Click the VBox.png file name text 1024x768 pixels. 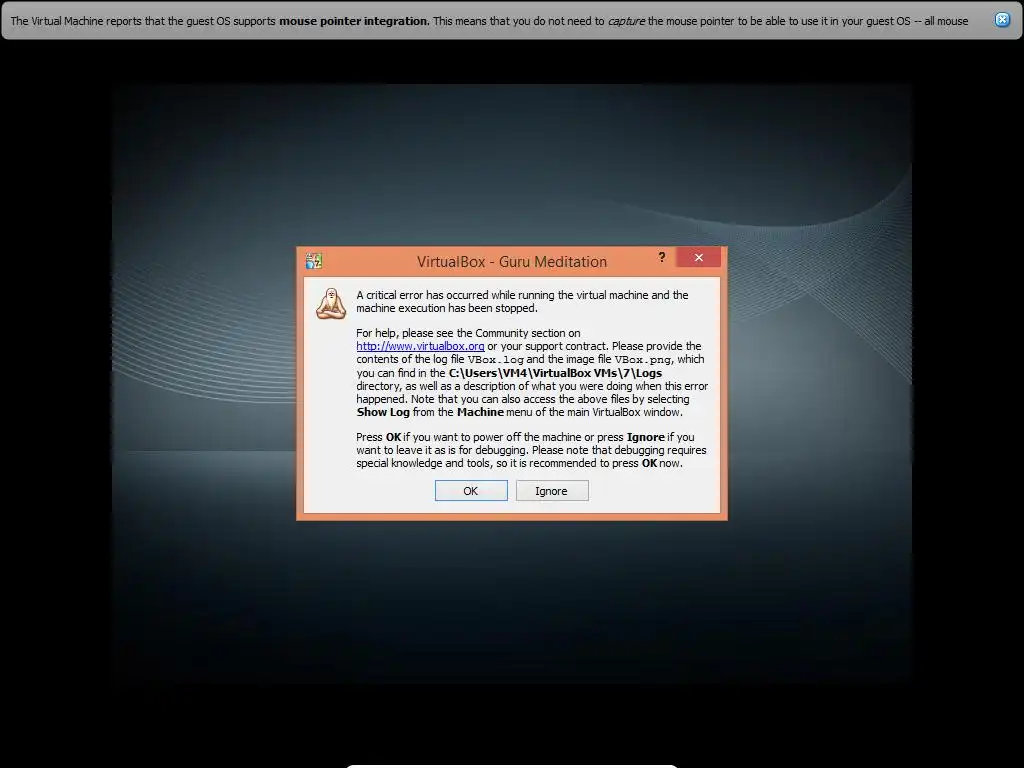[643, 360]
